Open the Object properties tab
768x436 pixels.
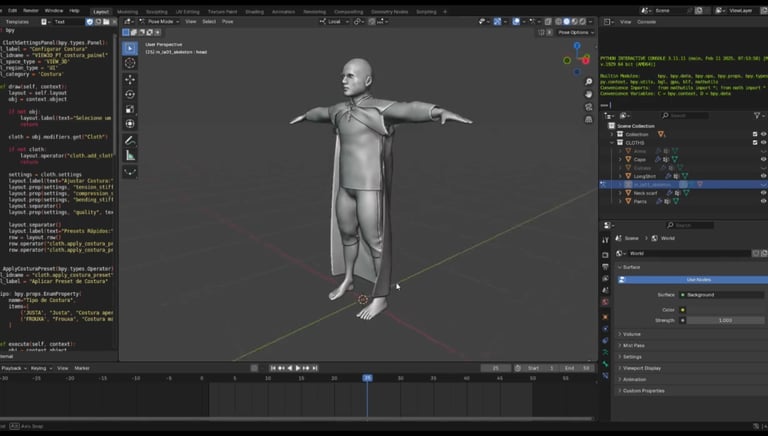pos(605,317)
